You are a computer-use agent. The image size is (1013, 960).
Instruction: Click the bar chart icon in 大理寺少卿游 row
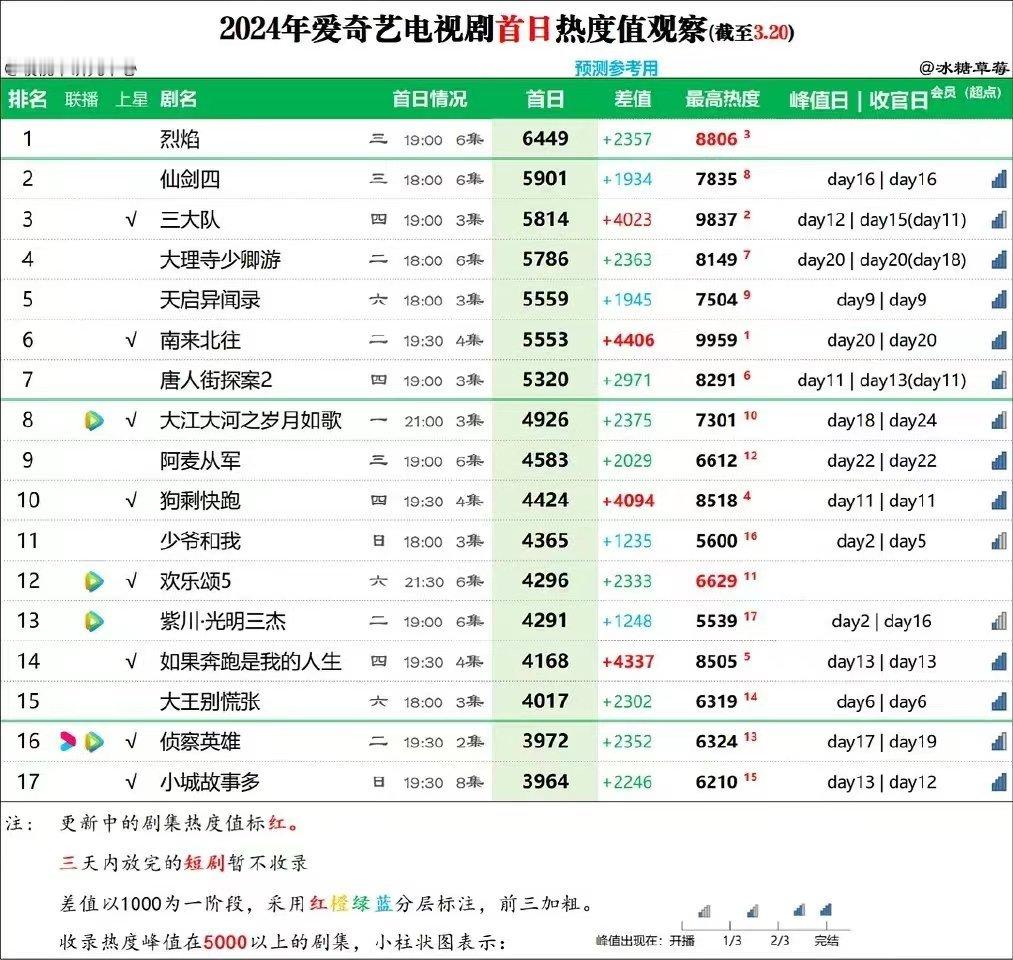tap(999, 260)
